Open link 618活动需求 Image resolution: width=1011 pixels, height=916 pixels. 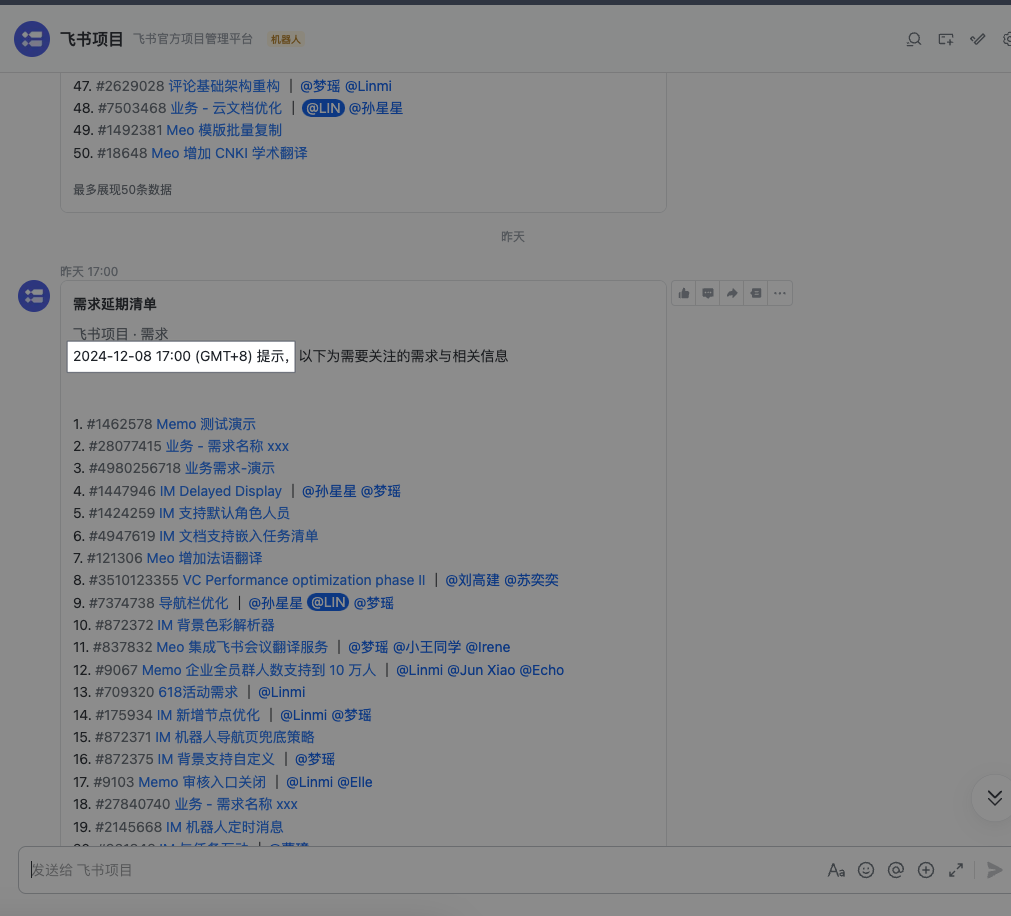pos(198,692)
